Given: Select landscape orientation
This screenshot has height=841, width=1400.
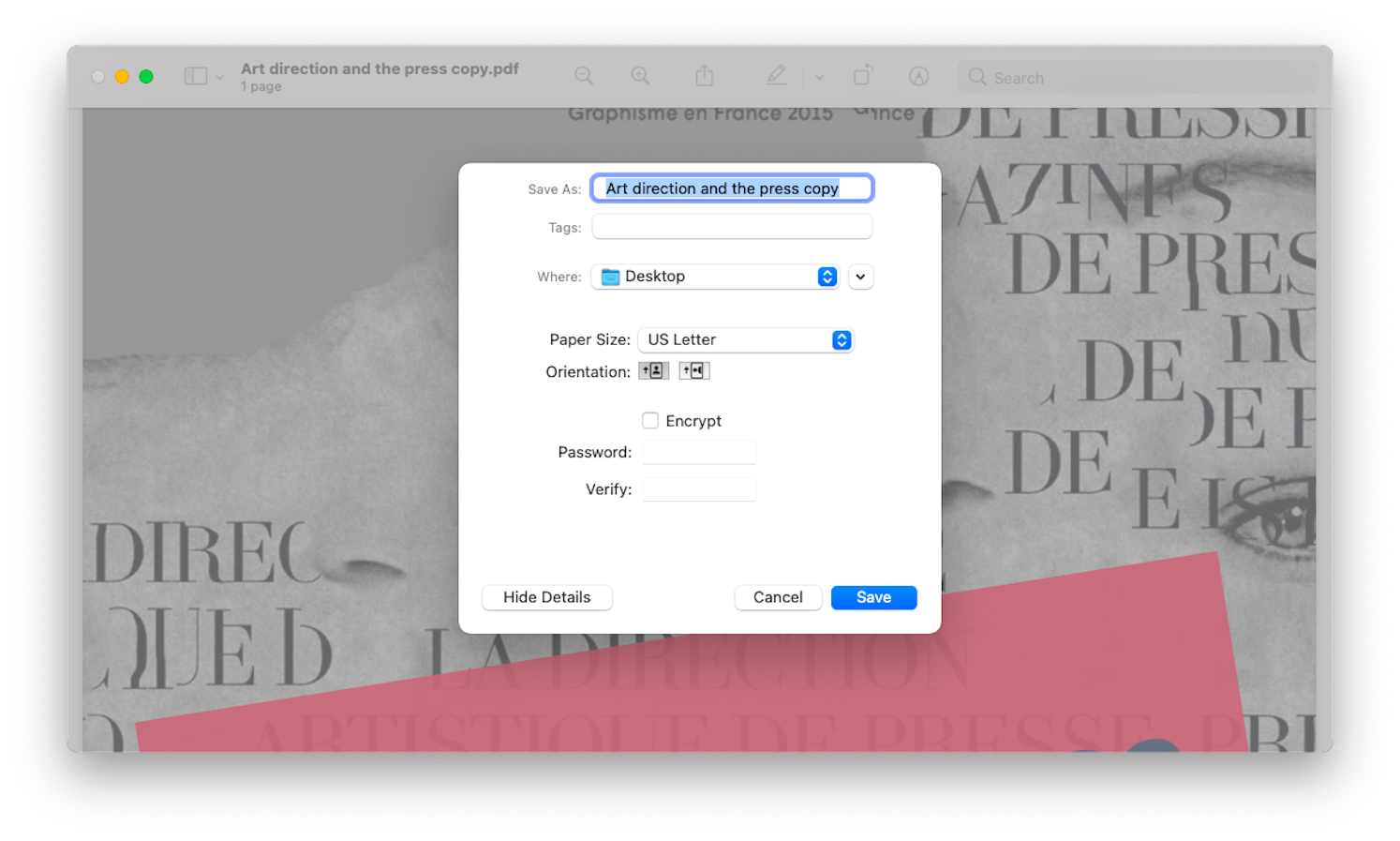Looking at the screenshot, I should (x=694, y=369).
